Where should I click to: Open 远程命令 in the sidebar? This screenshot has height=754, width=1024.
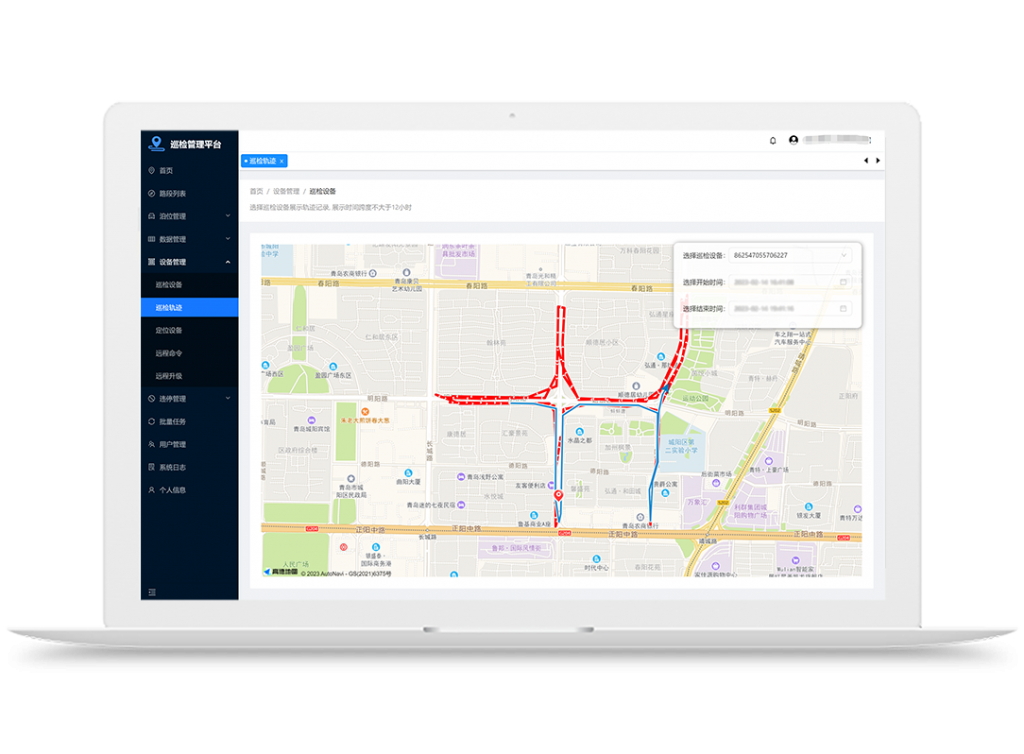coord(189,353)
